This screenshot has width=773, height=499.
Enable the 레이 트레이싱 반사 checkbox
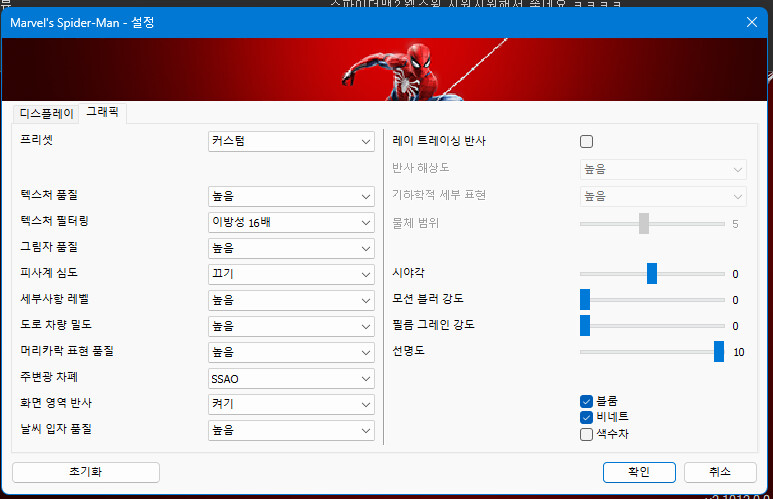pyautogui.click(x=586, y=142)
